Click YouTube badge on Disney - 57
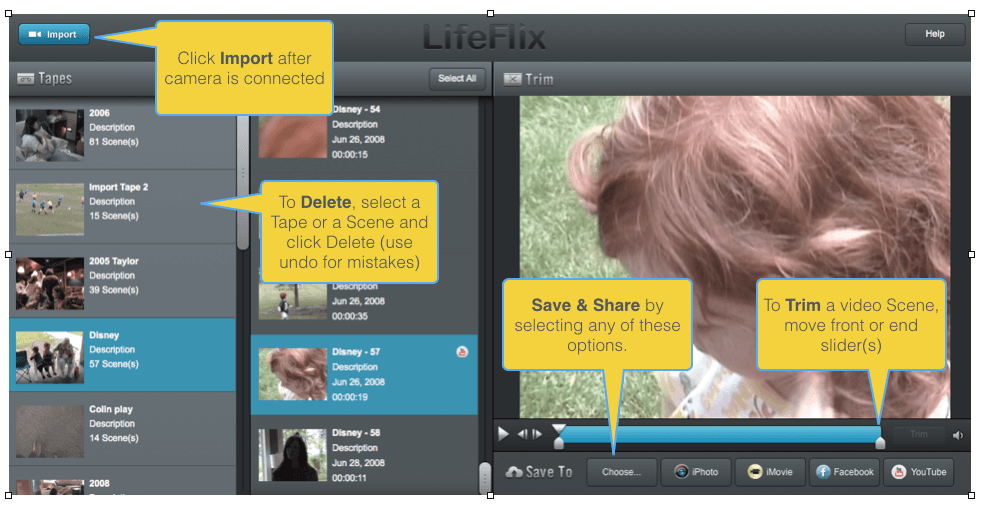The width and height of the screenshot is (986, 509). tap(462, 352)
